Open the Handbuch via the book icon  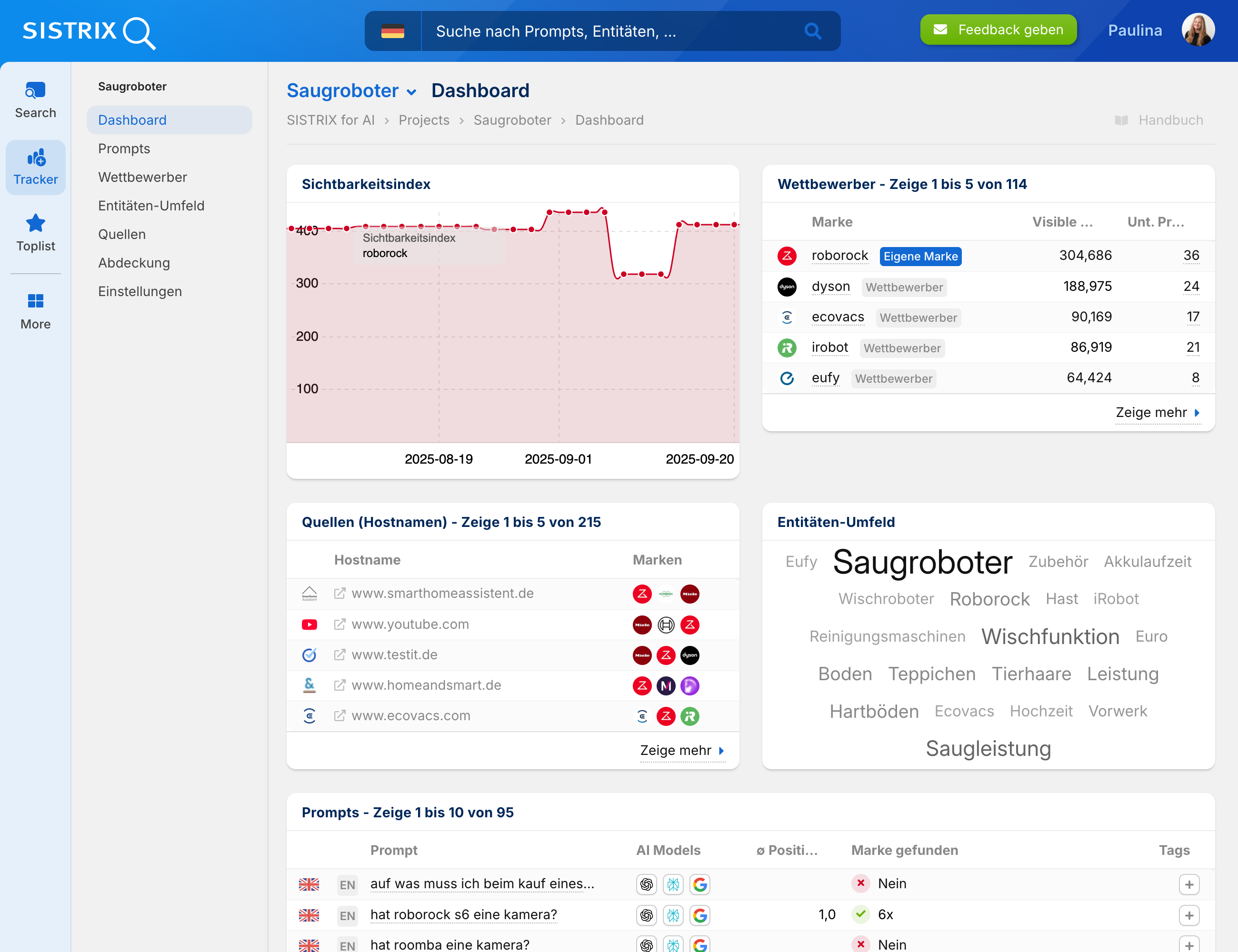point(1122,119)
